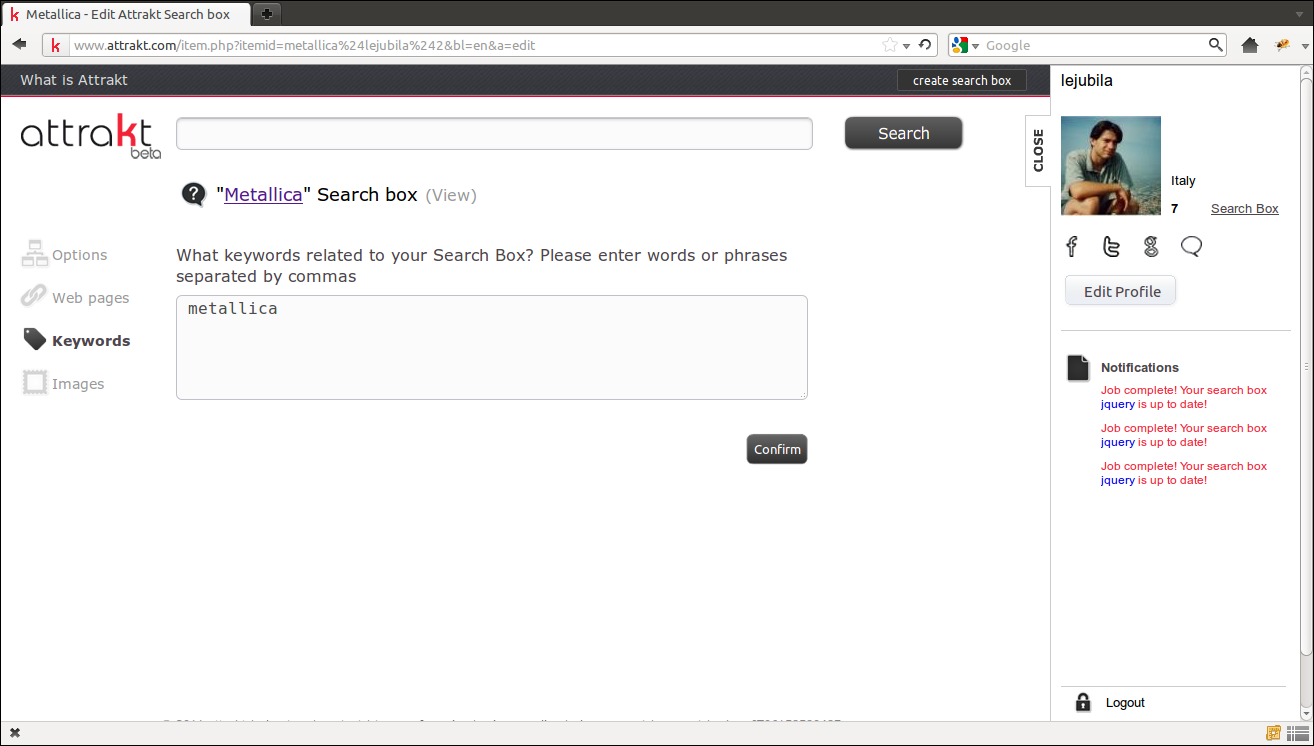Image resolution: width=1314 pixels, height=746 pixels.
Task: Click the chat bubble icon under profile
Action: pyautogui.click(x=1191, y=246)
